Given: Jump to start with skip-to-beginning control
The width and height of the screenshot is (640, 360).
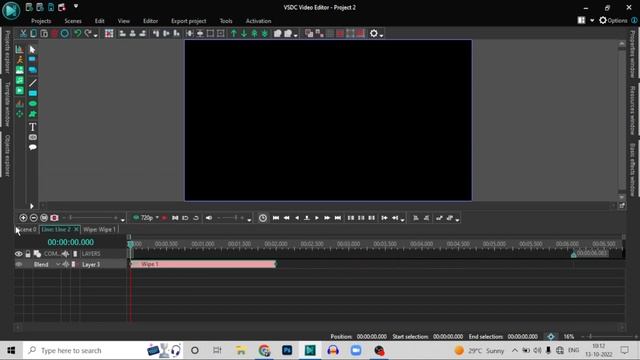Looking at the screenshot, I should [x=276, y=218].
